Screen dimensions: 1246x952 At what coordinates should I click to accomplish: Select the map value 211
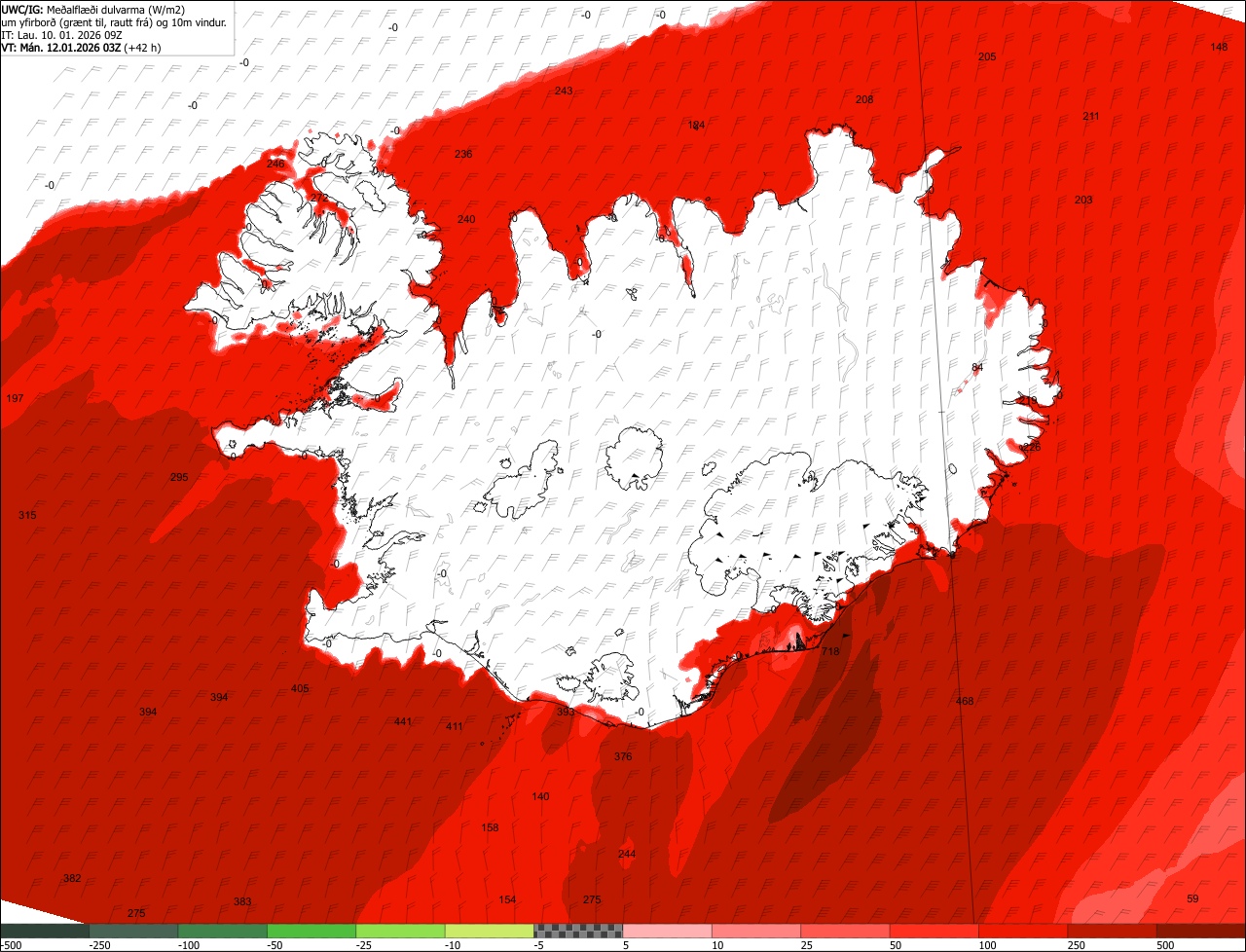(1091, 116)
